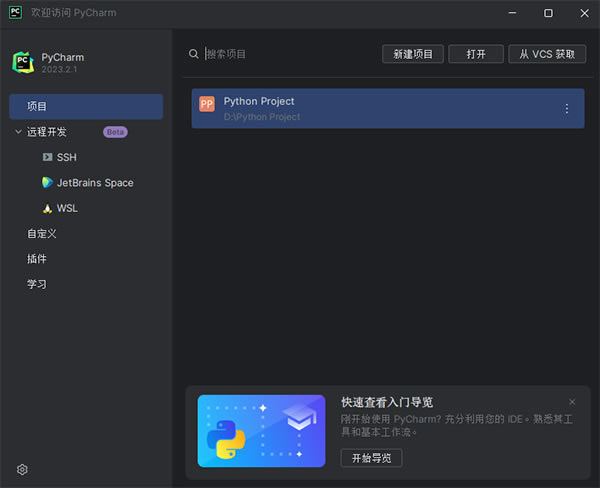Viewport: 600px width, 488px height.
Task: Open the Python Project recent entry
Action: click(388, 109)
